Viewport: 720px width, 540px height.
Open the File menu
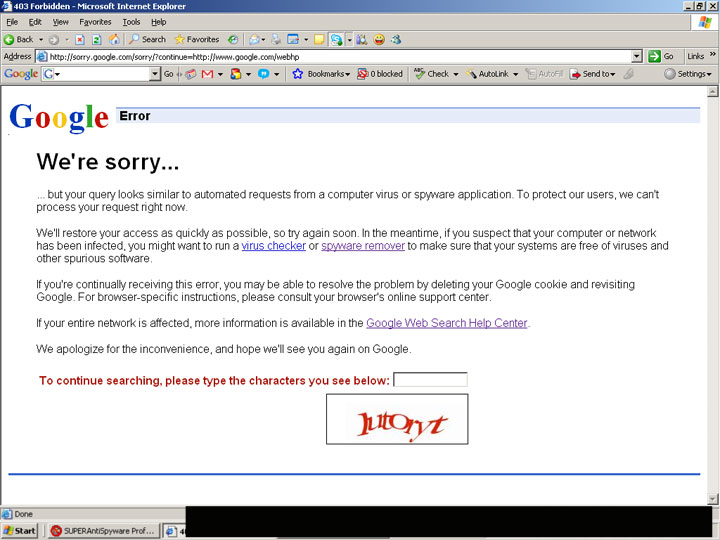[x=12, y=22]
